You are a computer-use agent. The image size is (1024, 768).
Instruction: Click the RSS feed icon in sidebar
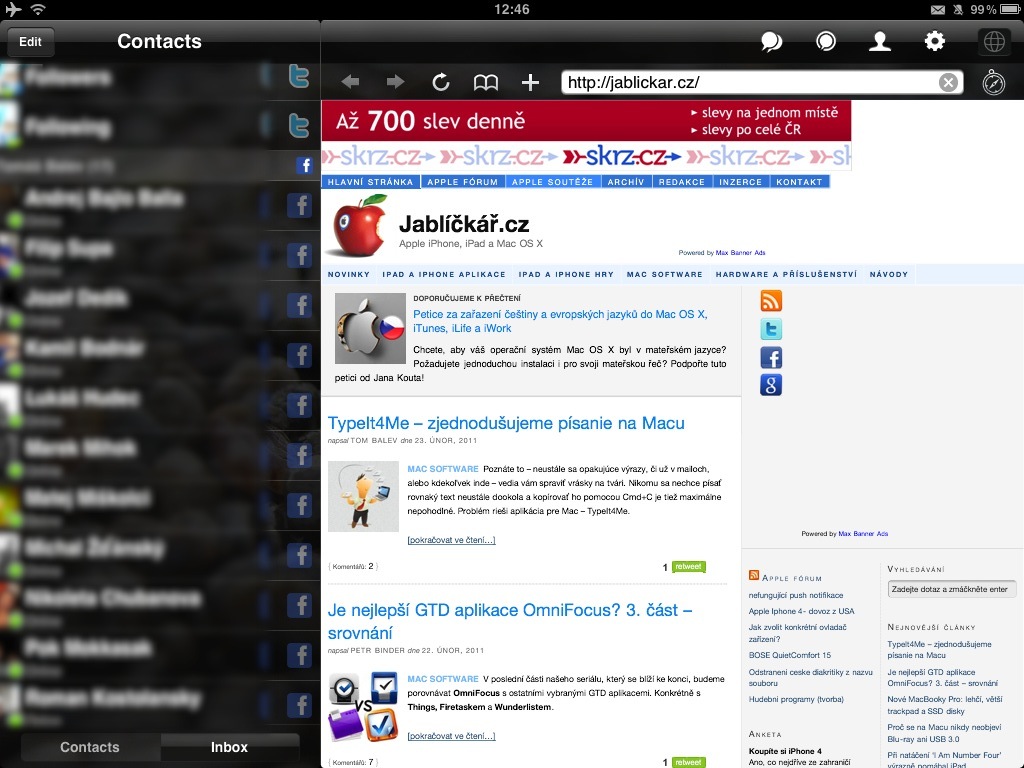(x=771, y=301)
